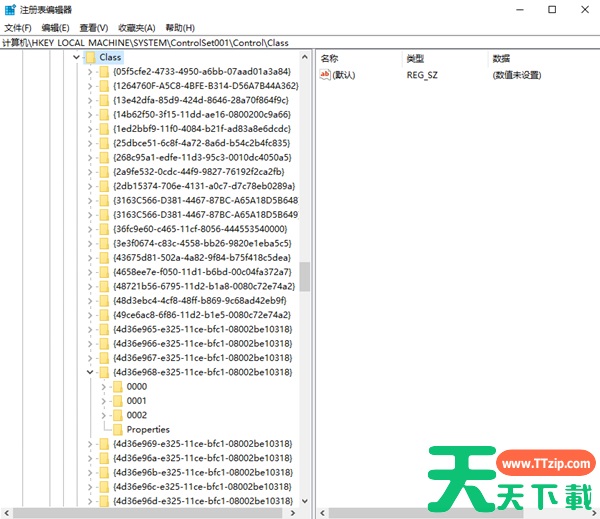Image resolution: width=600 pixels, height=519 pixels.
Task: Click the tree pane vertical scrollbar thumb
Action: pos(305,275)
